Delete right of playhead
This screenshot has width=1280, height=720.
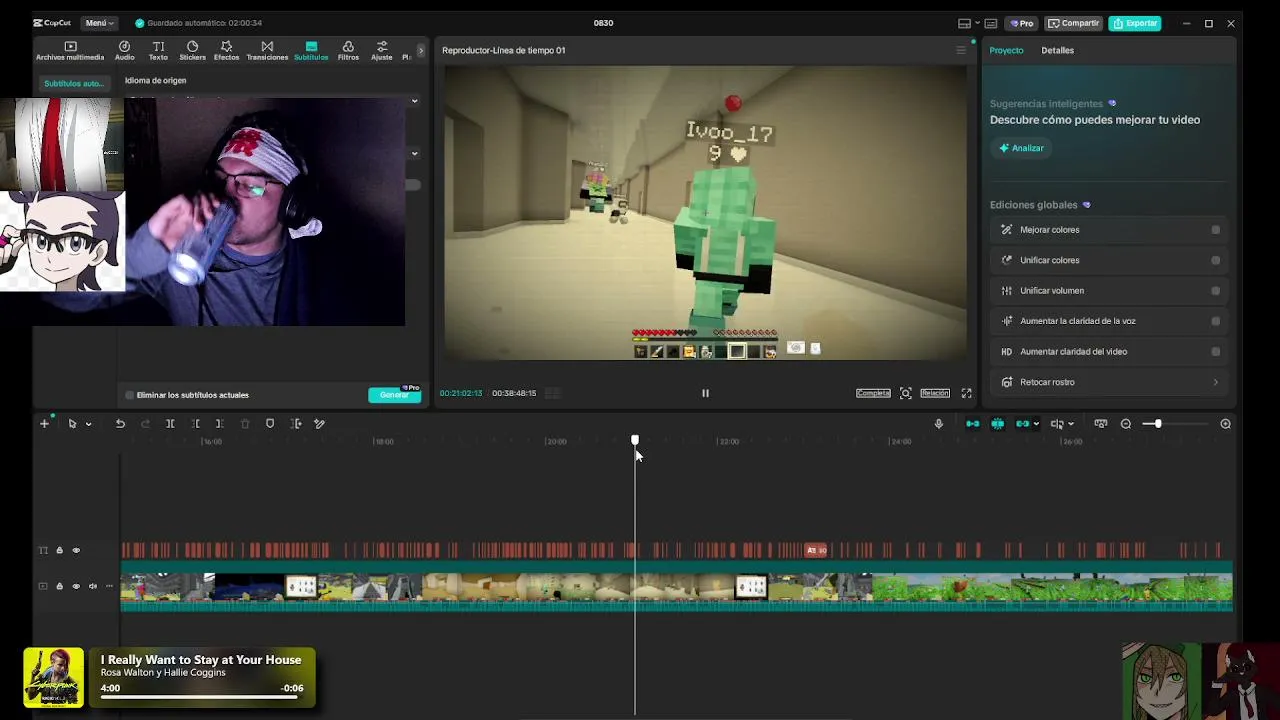click(219, 424)
